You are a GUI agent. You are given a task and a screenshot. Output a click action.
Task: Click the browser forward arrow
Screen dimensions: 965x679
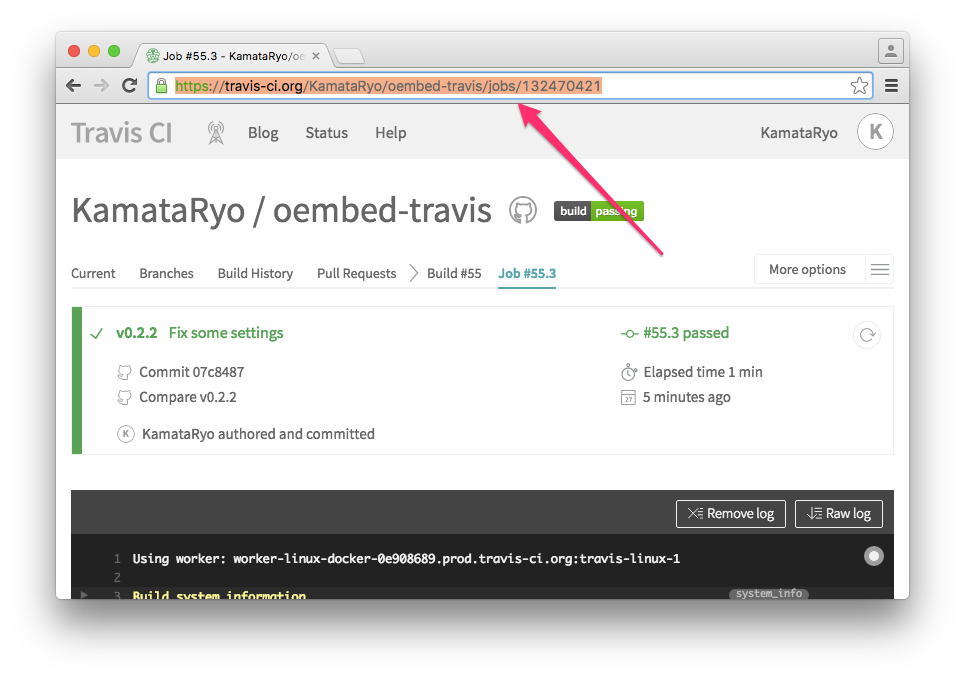pos(101,86)
